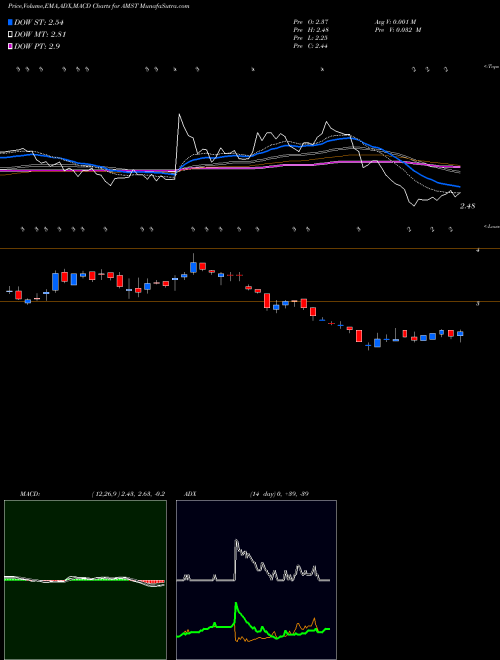Click the blue DOW ST legend swatch
The width and height of the screenshot is (500, 660).
10,22
